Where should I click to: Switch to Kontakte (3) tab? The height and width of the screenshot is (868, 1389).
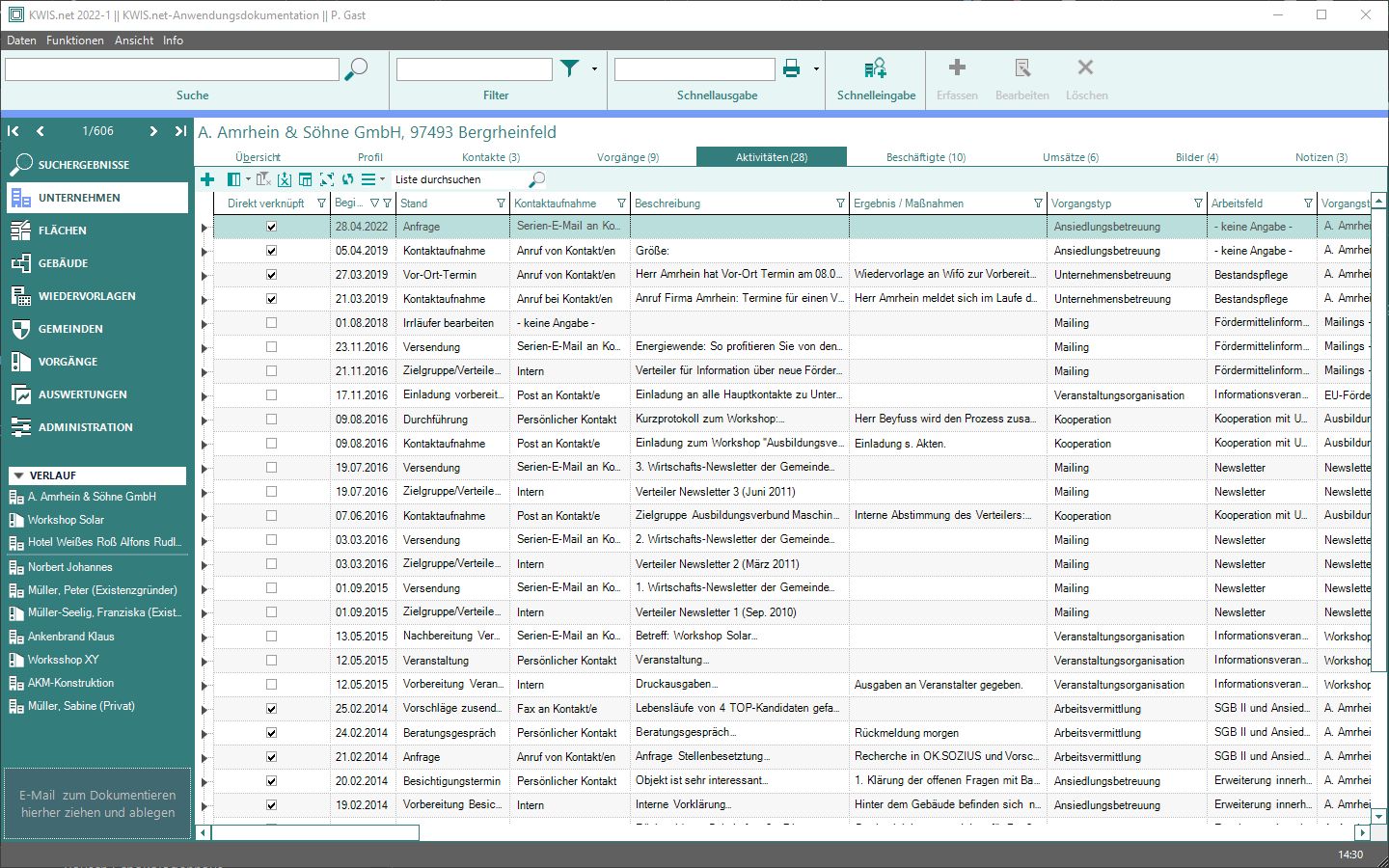click(490, 157)
